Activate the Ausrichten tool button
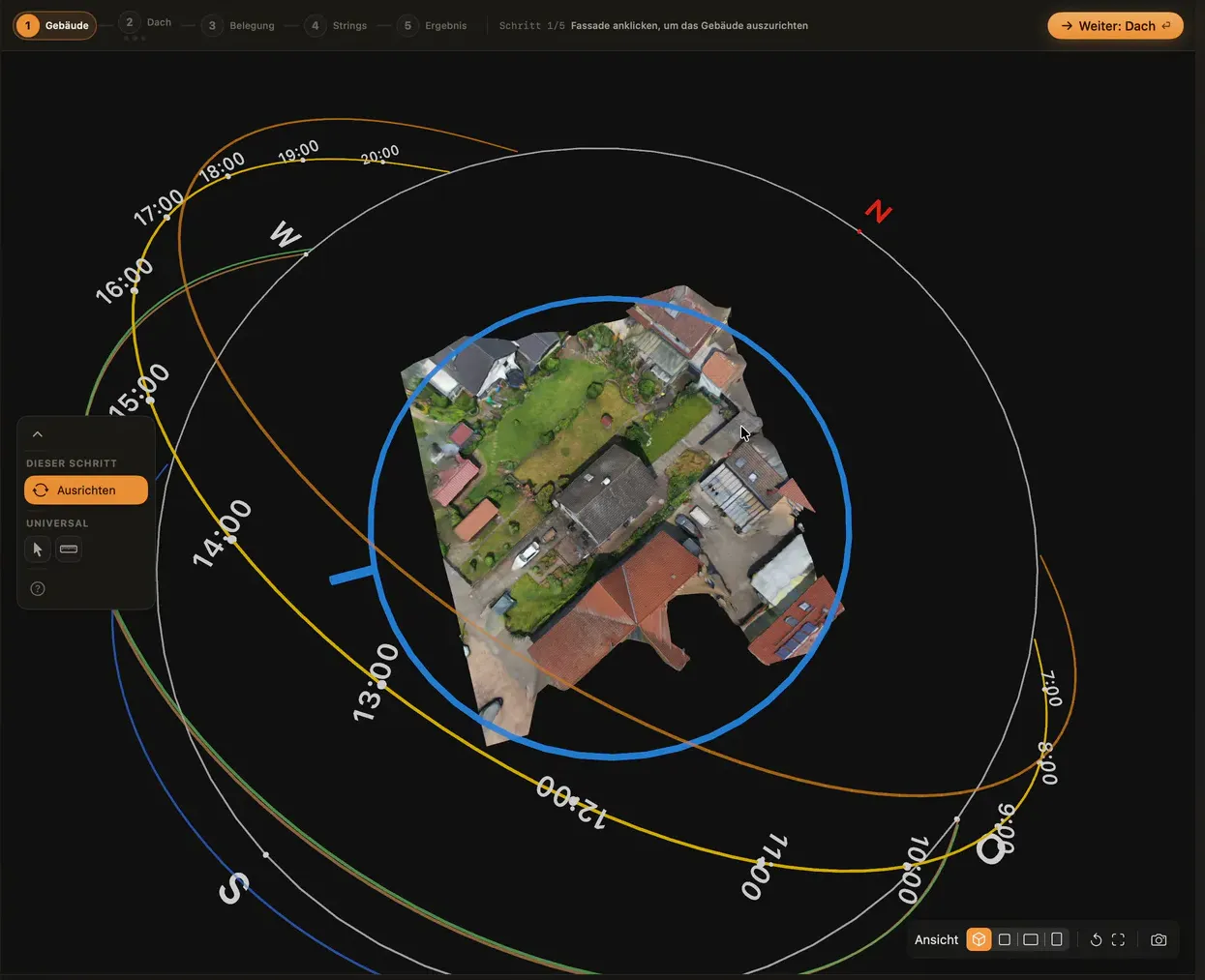The width and height of the screenshot is (1205, 980). point(86,490)
